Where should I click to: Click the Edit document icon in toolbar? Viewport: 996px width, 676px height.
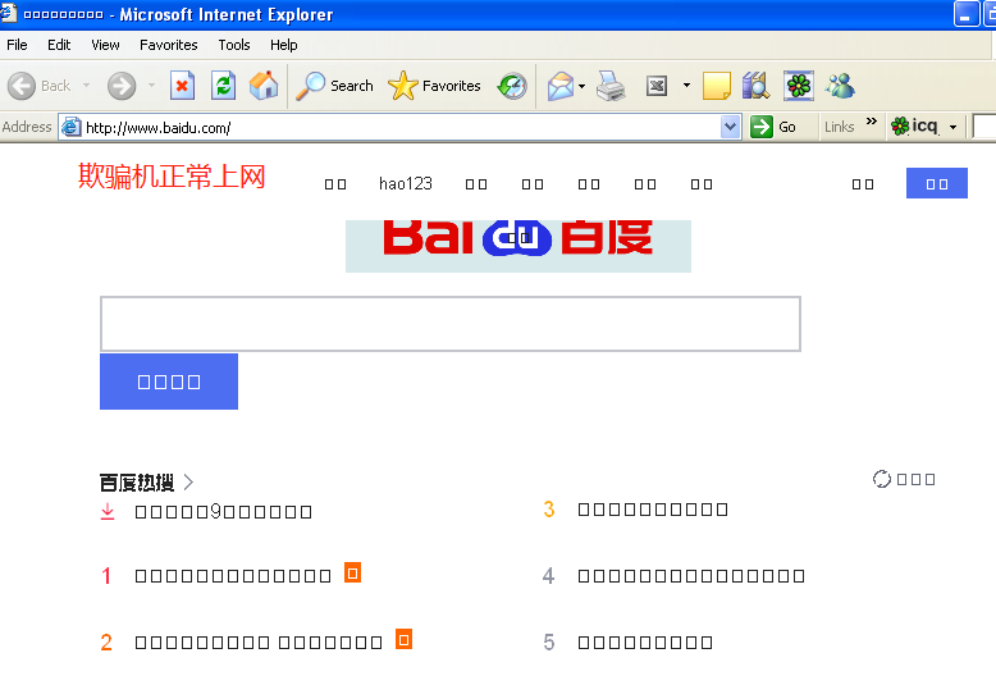point(657,86)
